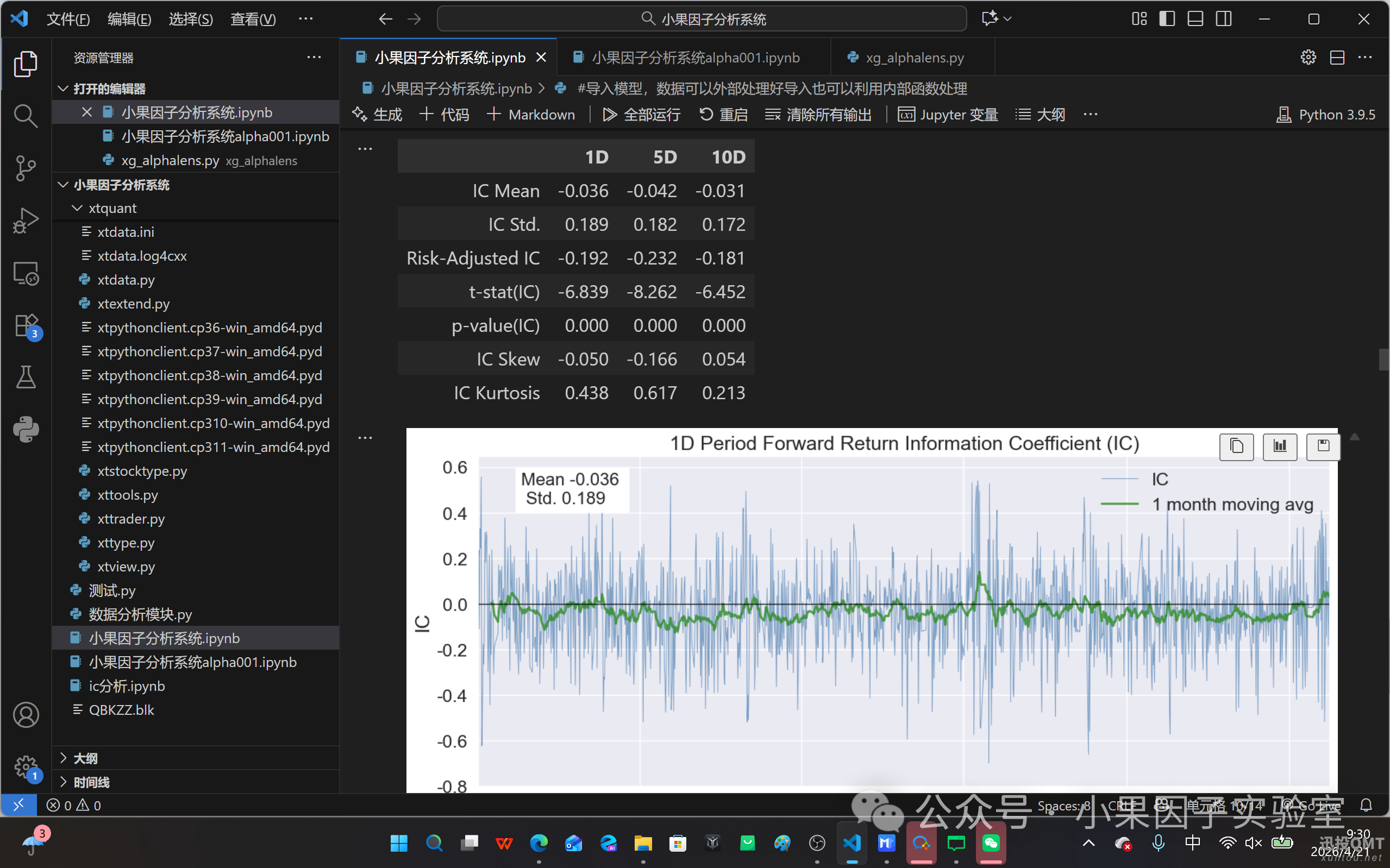Switch to the xg_alphalens.py tab
1390x868 pixels.
[914, 58]
